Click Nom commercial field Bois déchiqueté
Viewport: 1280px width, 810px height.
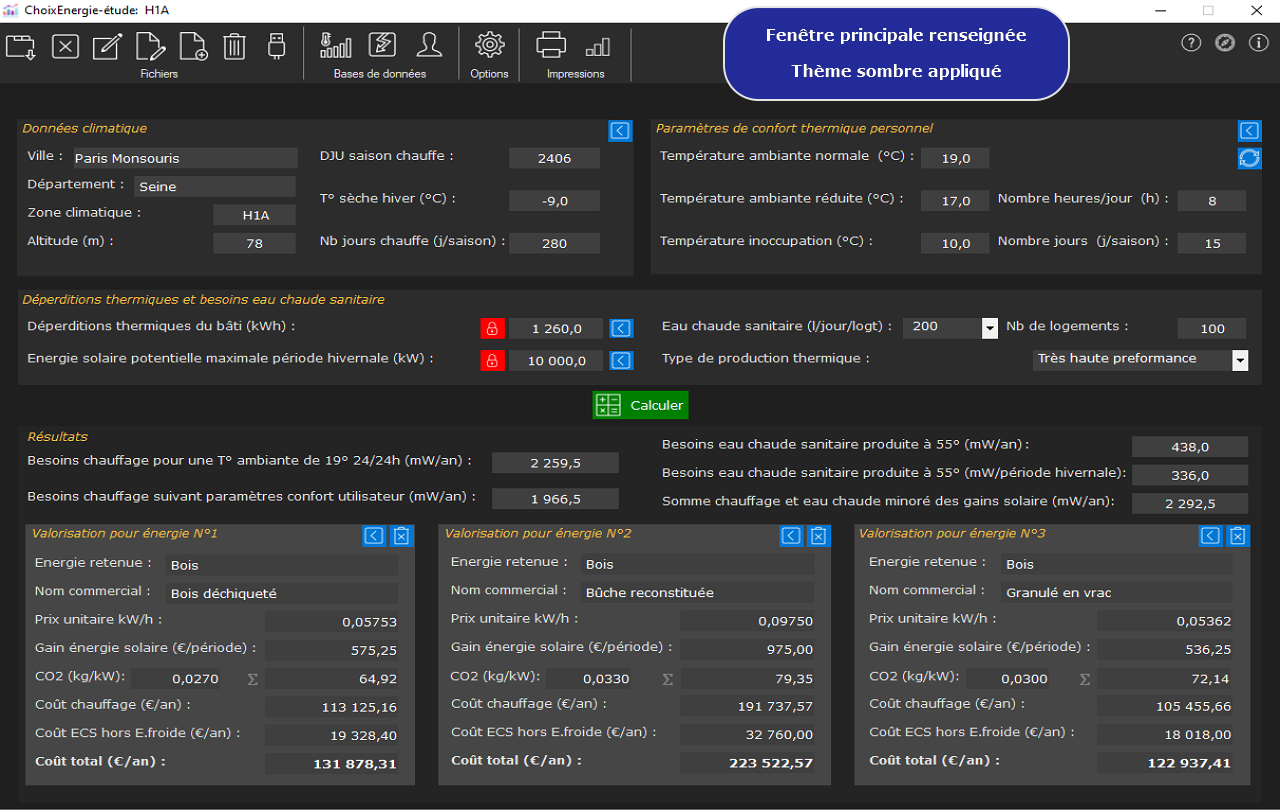282,593
